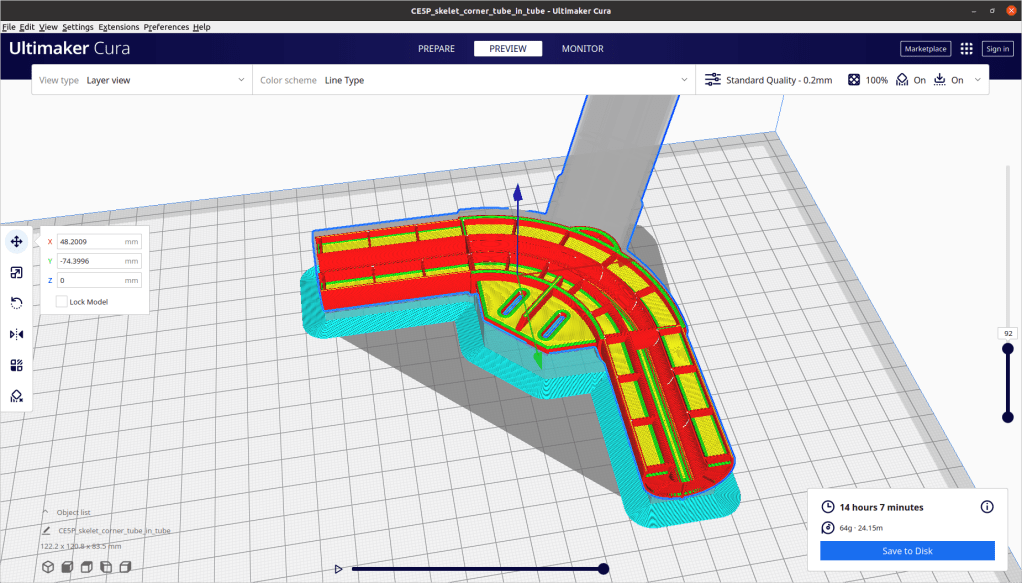Open Per Model Settings tool
The width and height of the screenshot is (1022, 583).
click(16, 365)
